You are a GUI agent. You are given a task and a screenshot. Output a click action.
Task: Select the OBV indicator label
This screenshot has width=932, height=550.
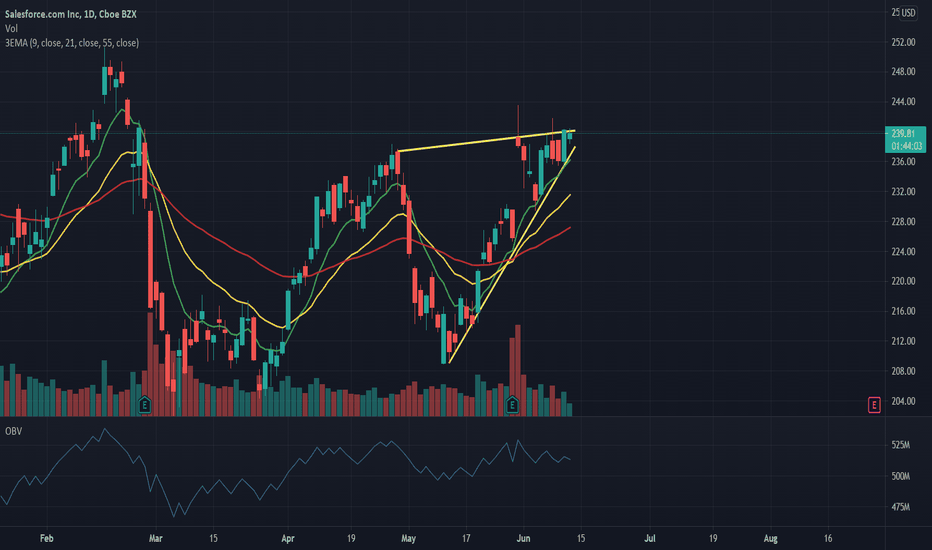(x=13, y=431)
